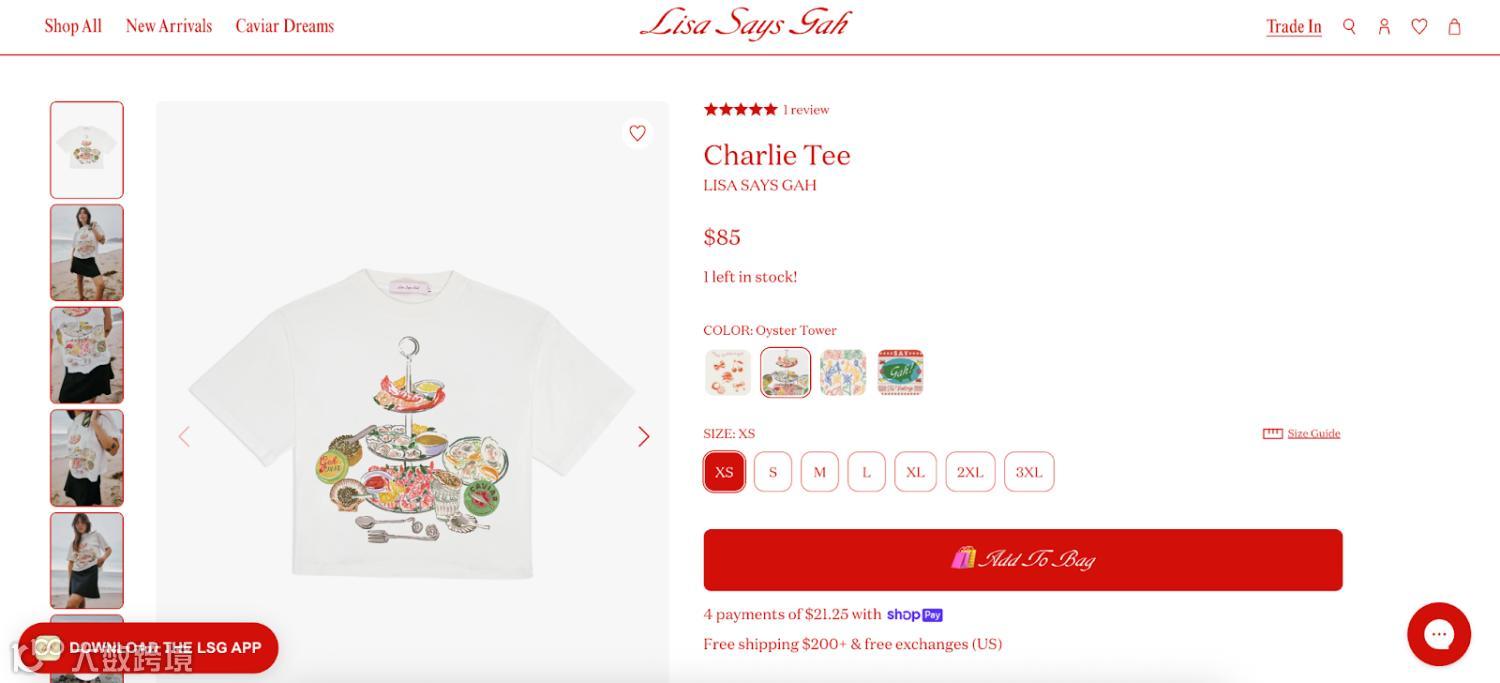This screenshot has height=683, width=1500.
Task: Open the New Arrivals menu
Action: pos(169,26)
